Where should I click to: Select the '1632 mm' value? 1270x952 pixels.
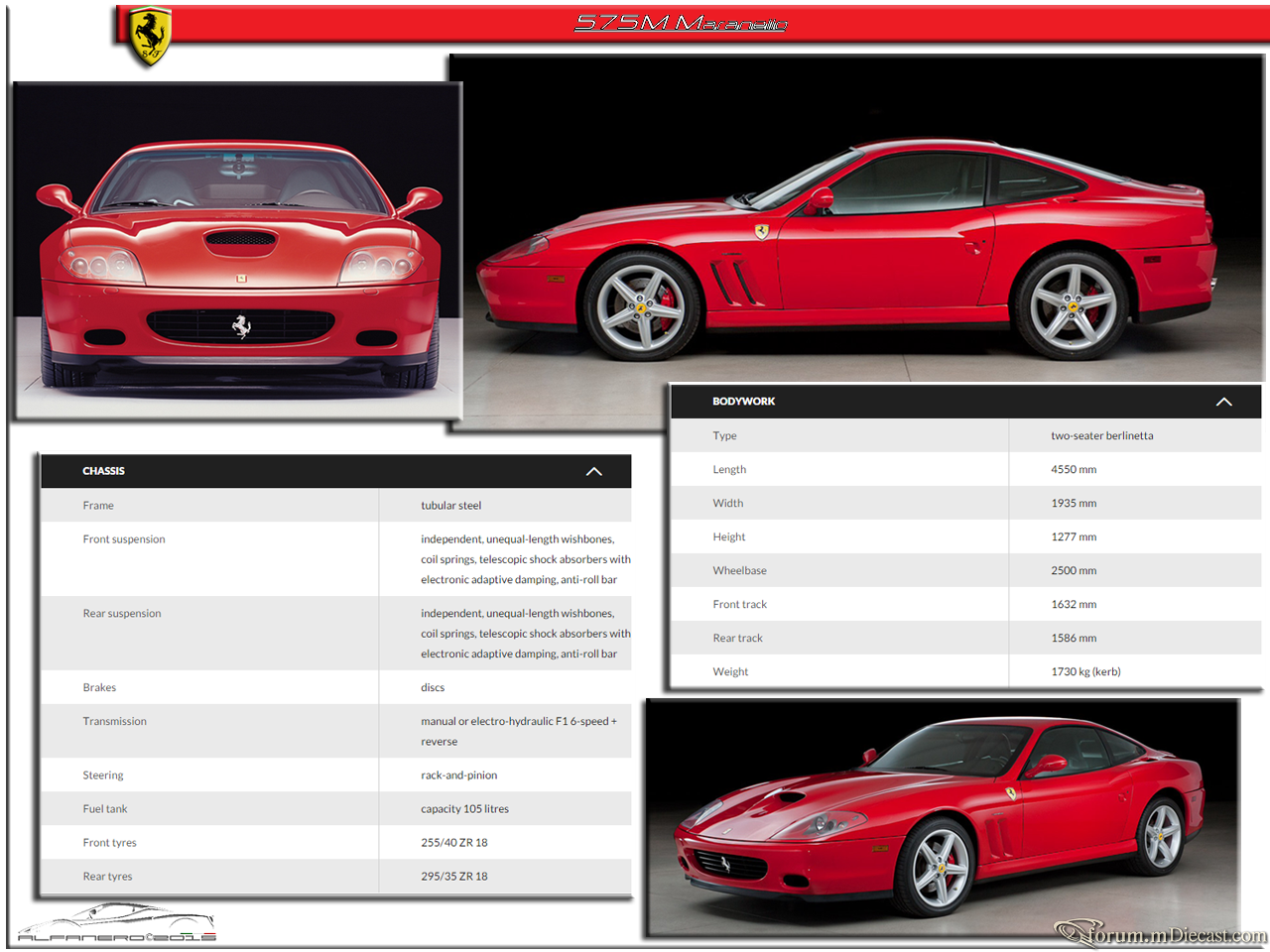pyautogui.click(x=1074, y=605)
